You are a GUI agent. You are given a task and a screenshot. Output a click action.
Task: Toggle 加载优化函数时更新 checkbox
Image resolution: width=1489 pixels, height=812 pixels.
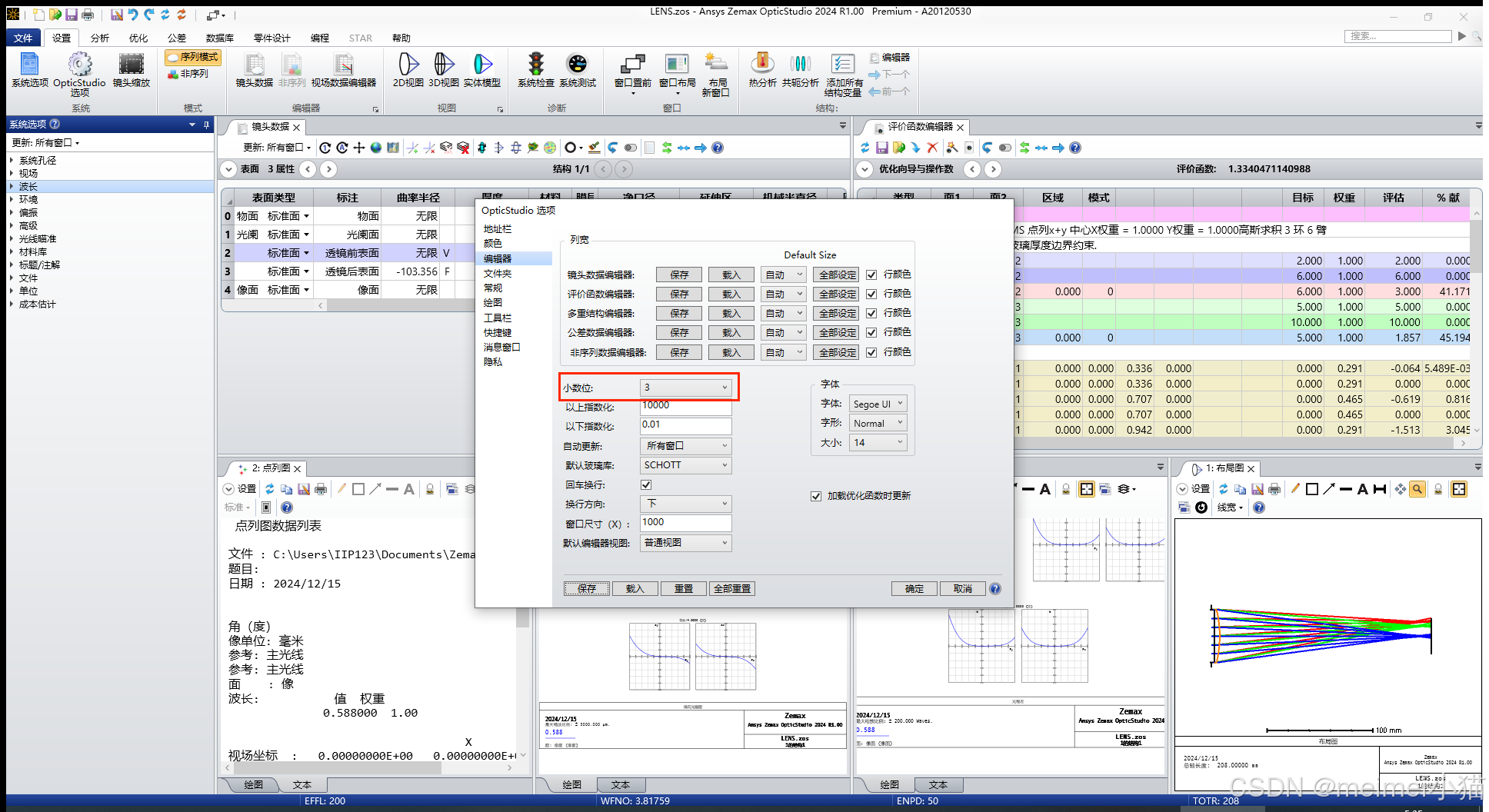point(816,496)
